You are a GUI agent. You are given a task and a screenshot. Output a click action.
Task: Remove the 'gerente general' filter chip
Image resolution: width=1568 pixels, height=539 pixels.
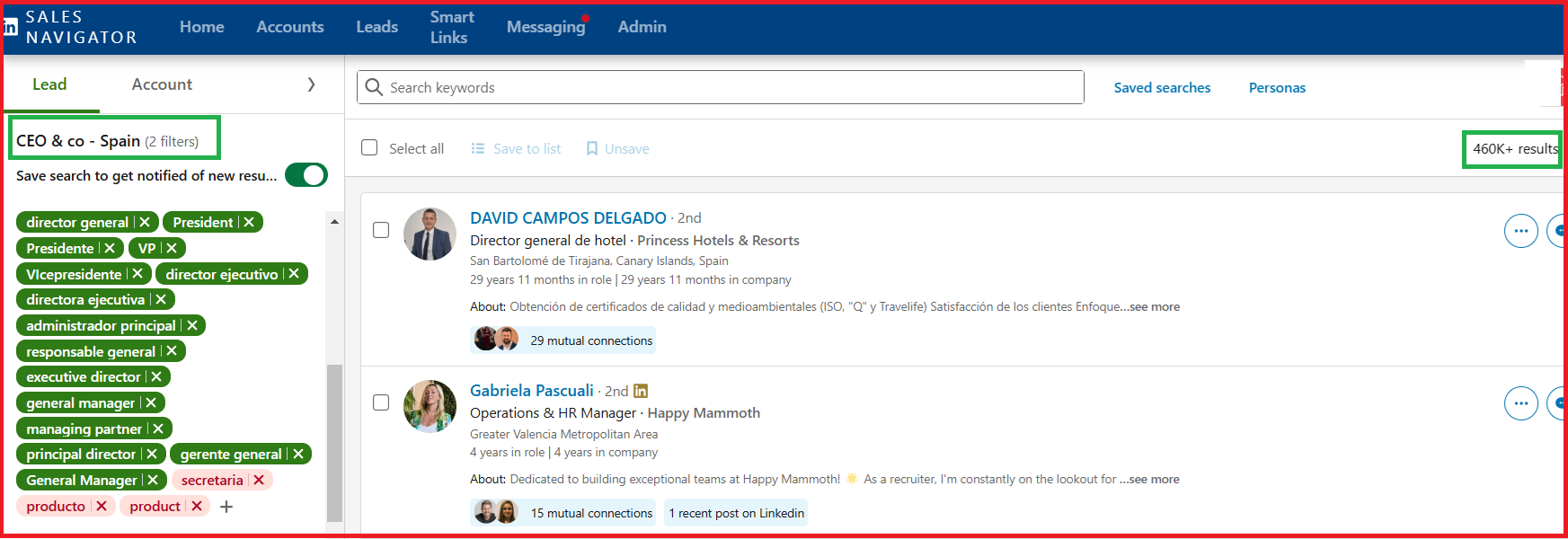tap(298, 454)
